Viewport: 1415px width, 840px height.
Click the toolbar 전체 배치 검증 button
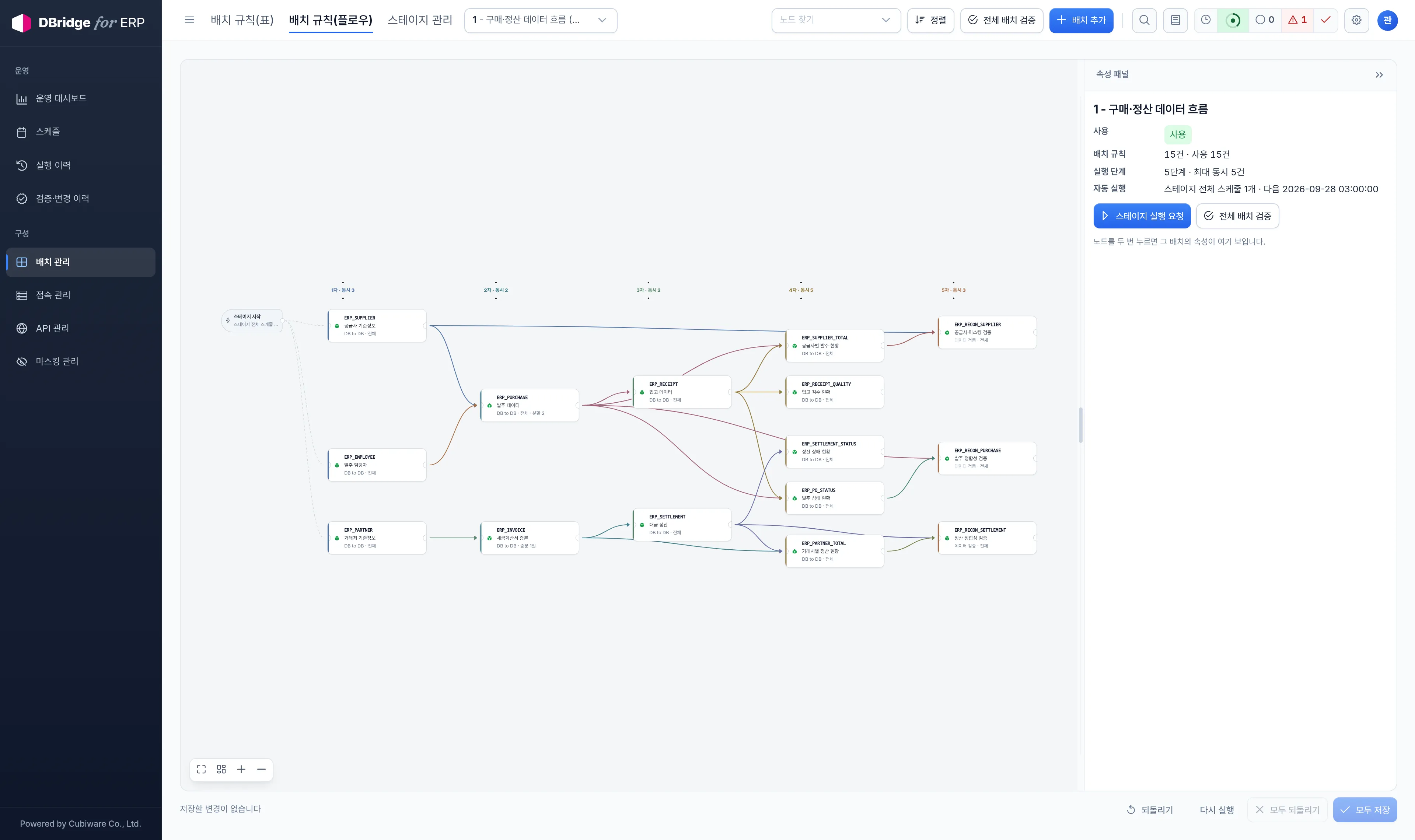coord(1001,20)
